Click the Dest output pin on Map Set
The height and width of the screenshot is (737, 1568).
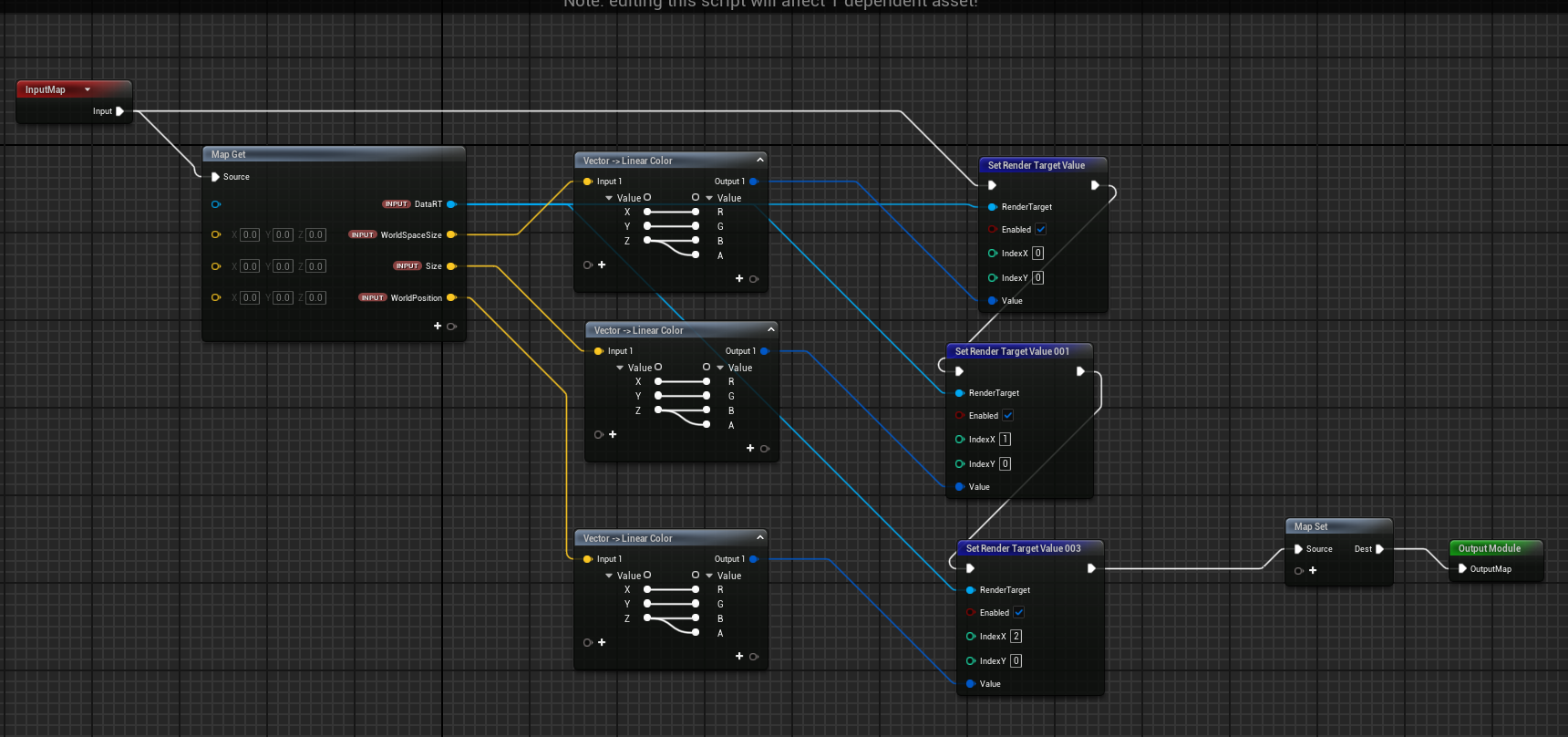1379,549
